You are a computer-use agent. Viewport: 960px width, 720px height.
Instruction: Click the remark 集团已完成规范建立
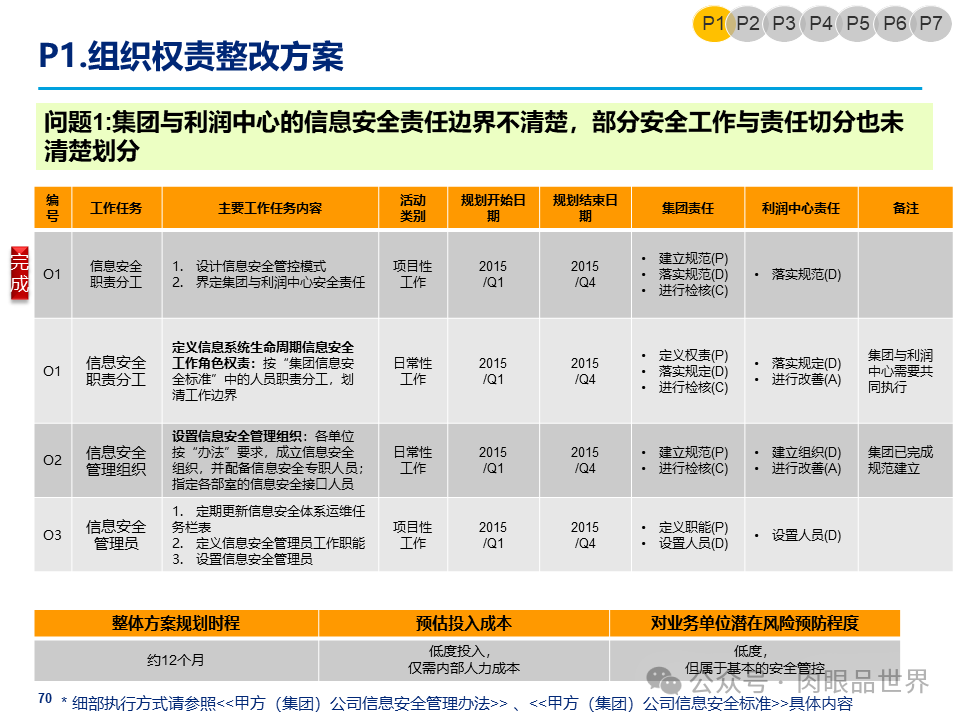900,460
